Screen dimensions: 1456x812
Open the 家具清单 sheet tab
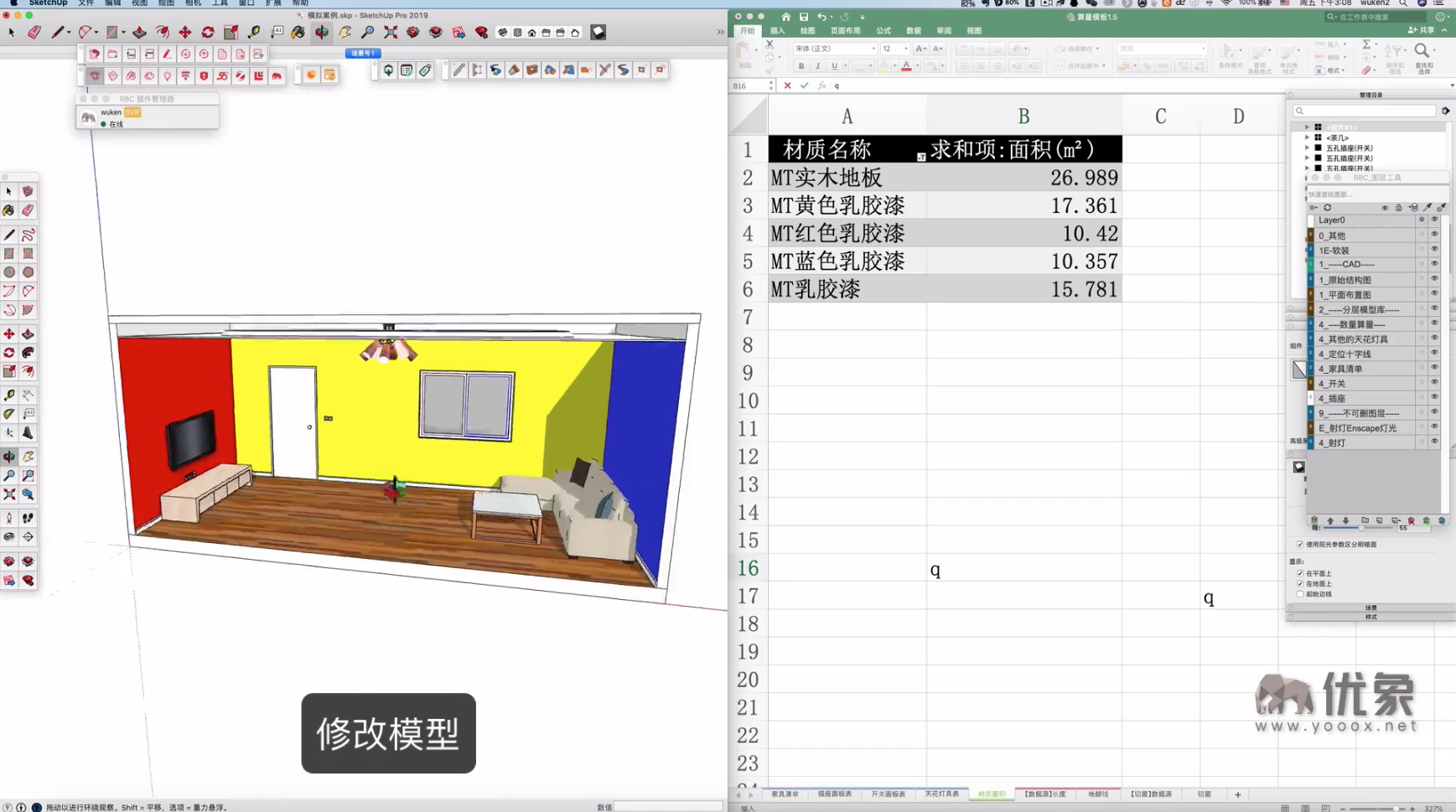[785, 794]
